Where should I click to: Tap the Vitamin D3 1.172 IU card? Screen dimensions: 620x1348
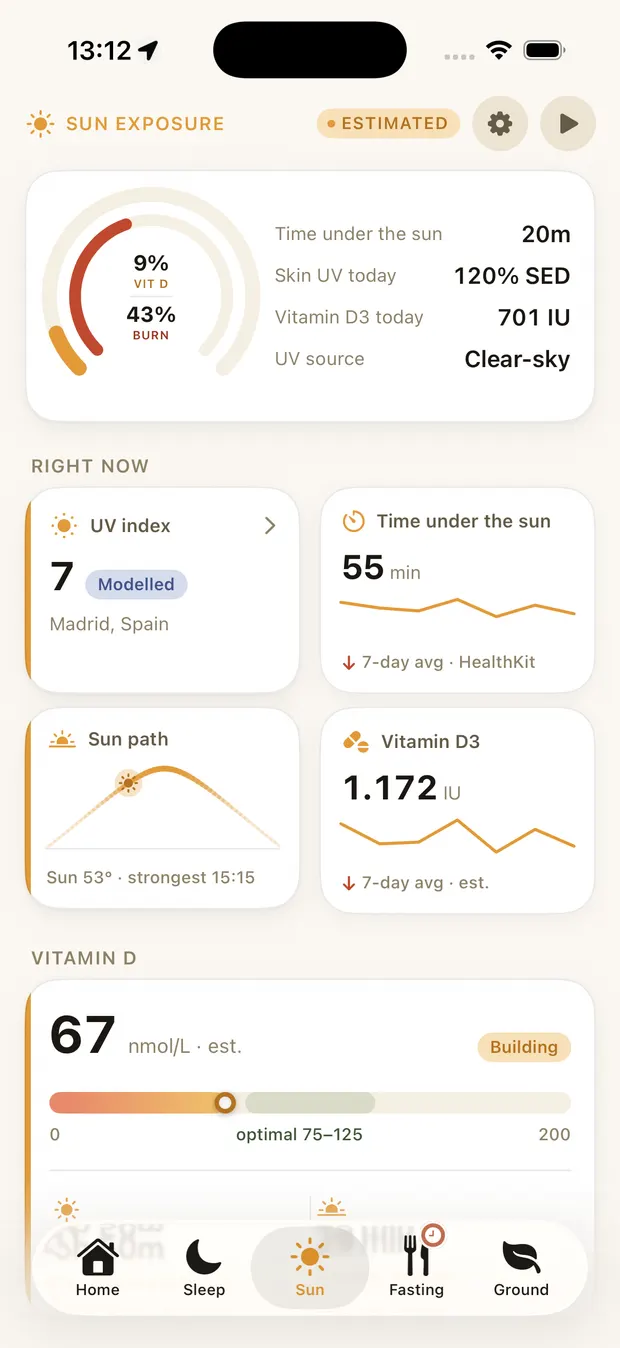(x=458, y=810)
